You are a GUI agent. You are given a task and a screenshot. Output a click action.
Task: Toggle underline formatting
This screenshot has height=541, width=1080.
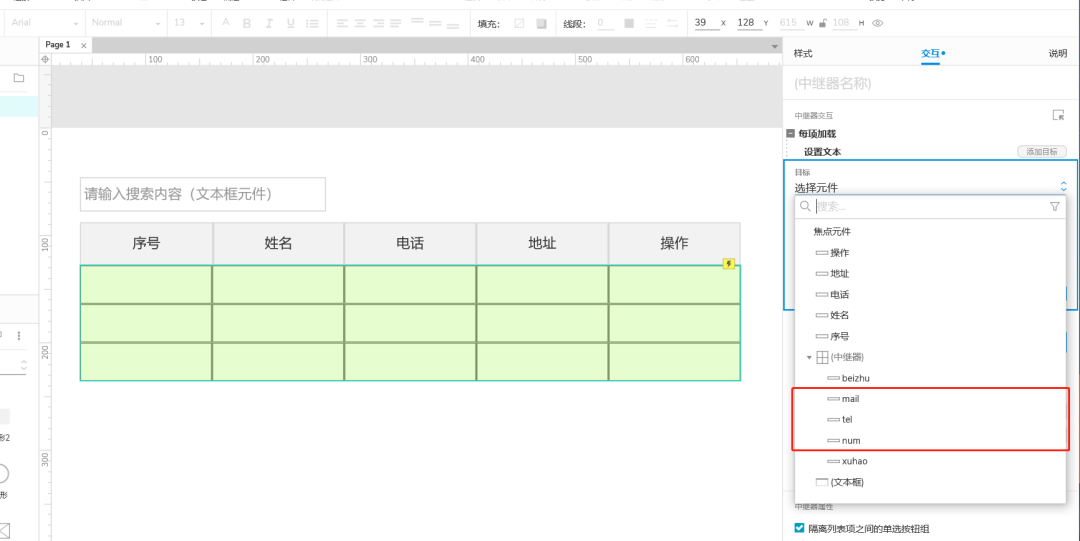(x=290, y=23)
